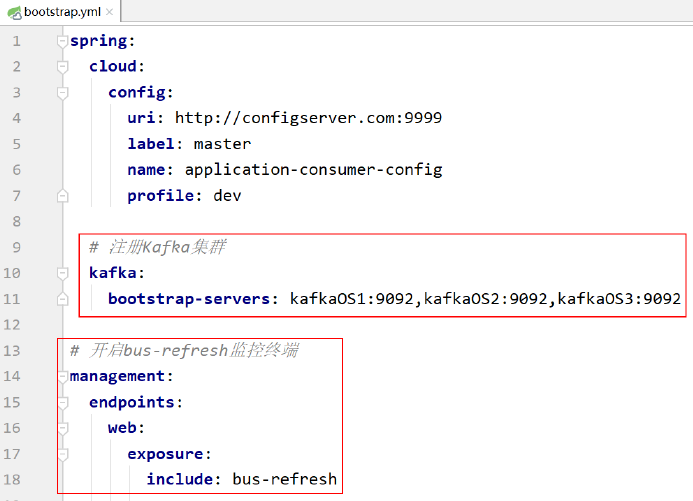Click fold end marker at profile line

(x=62, y=196)
